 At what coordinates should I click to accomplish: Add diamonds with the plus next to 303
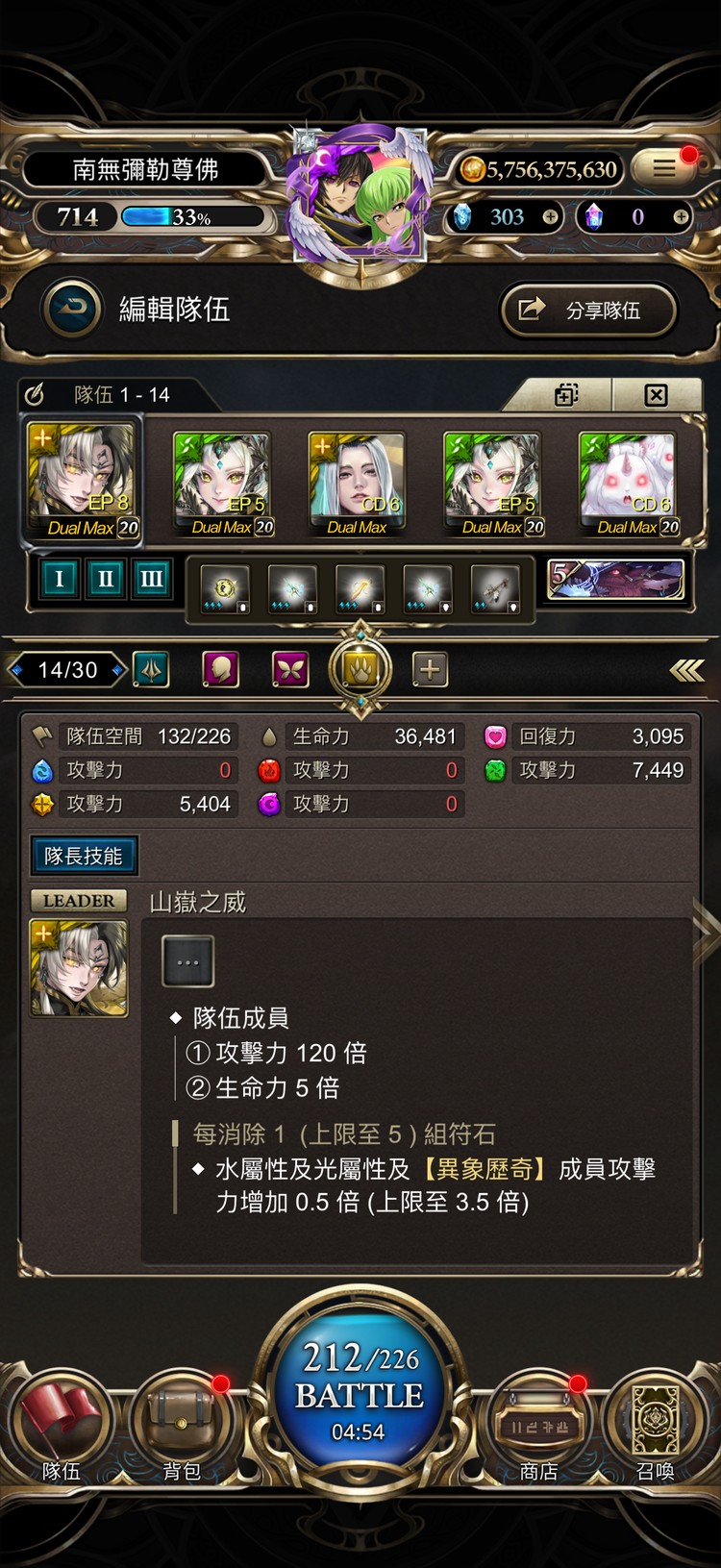550,217
